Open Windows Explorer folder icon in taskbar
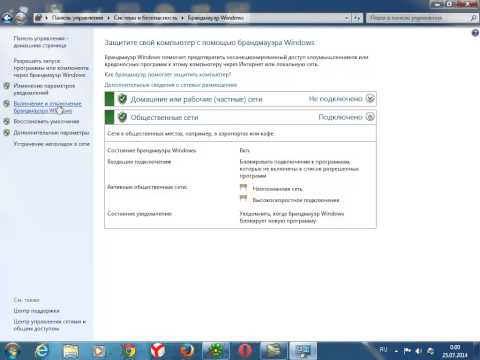The width and height of the screenshot is (480, 360). pos(71,351)
